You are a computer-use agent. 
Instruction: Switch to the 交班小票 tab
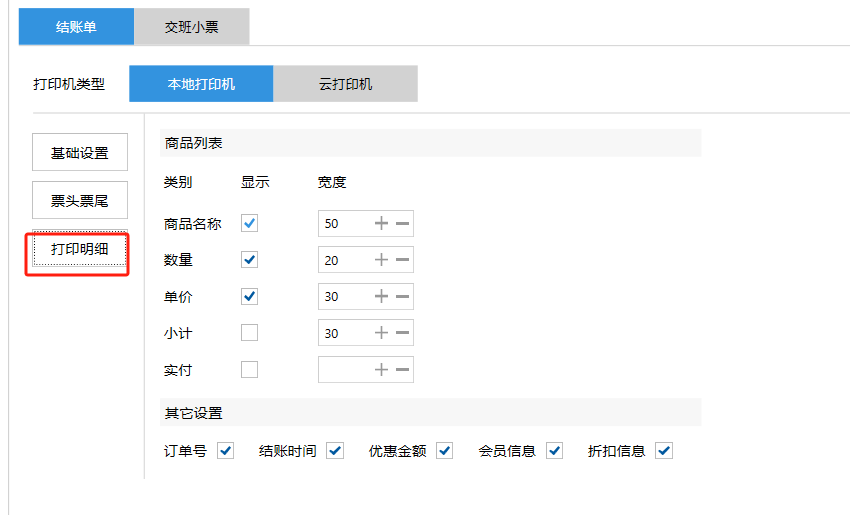[192, 27]
